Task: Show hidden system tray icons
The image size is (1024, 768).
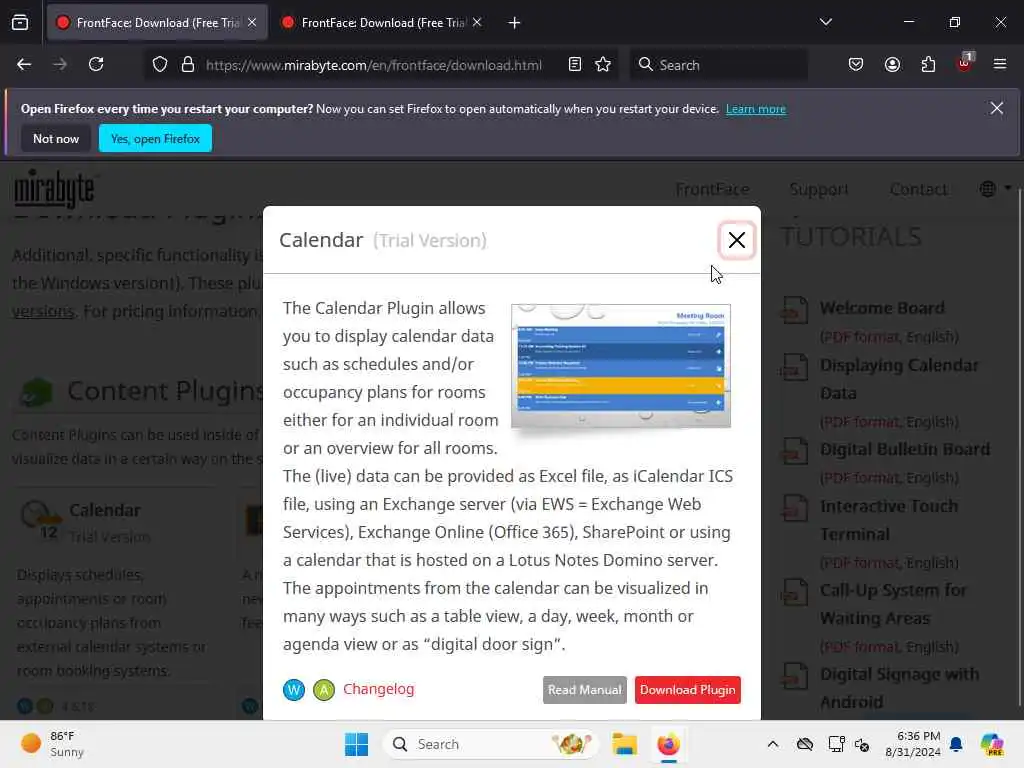Action: [x=773, y=744]
